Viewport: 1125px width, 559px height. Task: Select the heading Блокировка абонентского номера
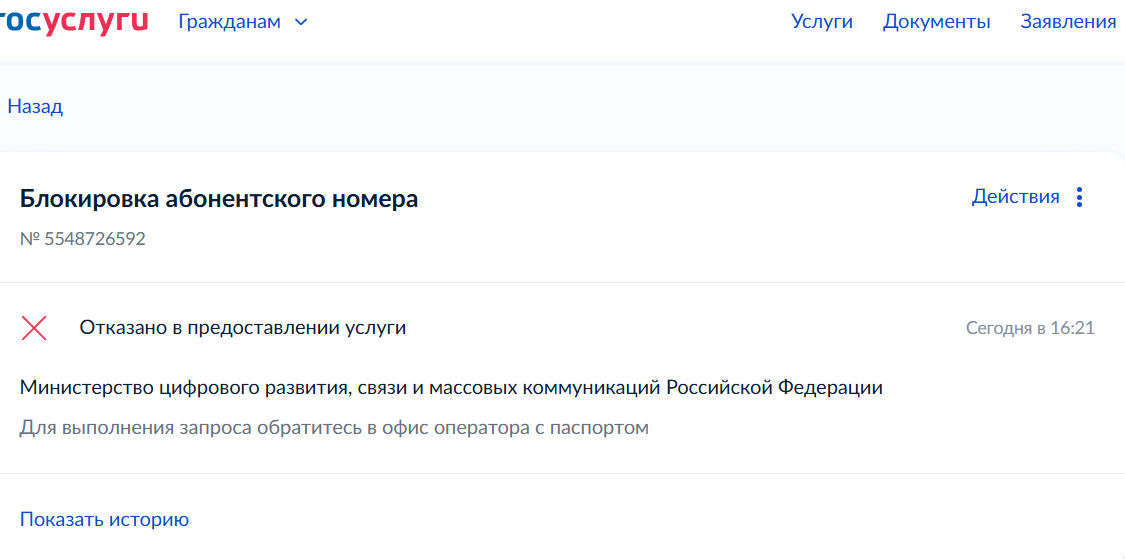pyautogui.click(x=219, y=199)
